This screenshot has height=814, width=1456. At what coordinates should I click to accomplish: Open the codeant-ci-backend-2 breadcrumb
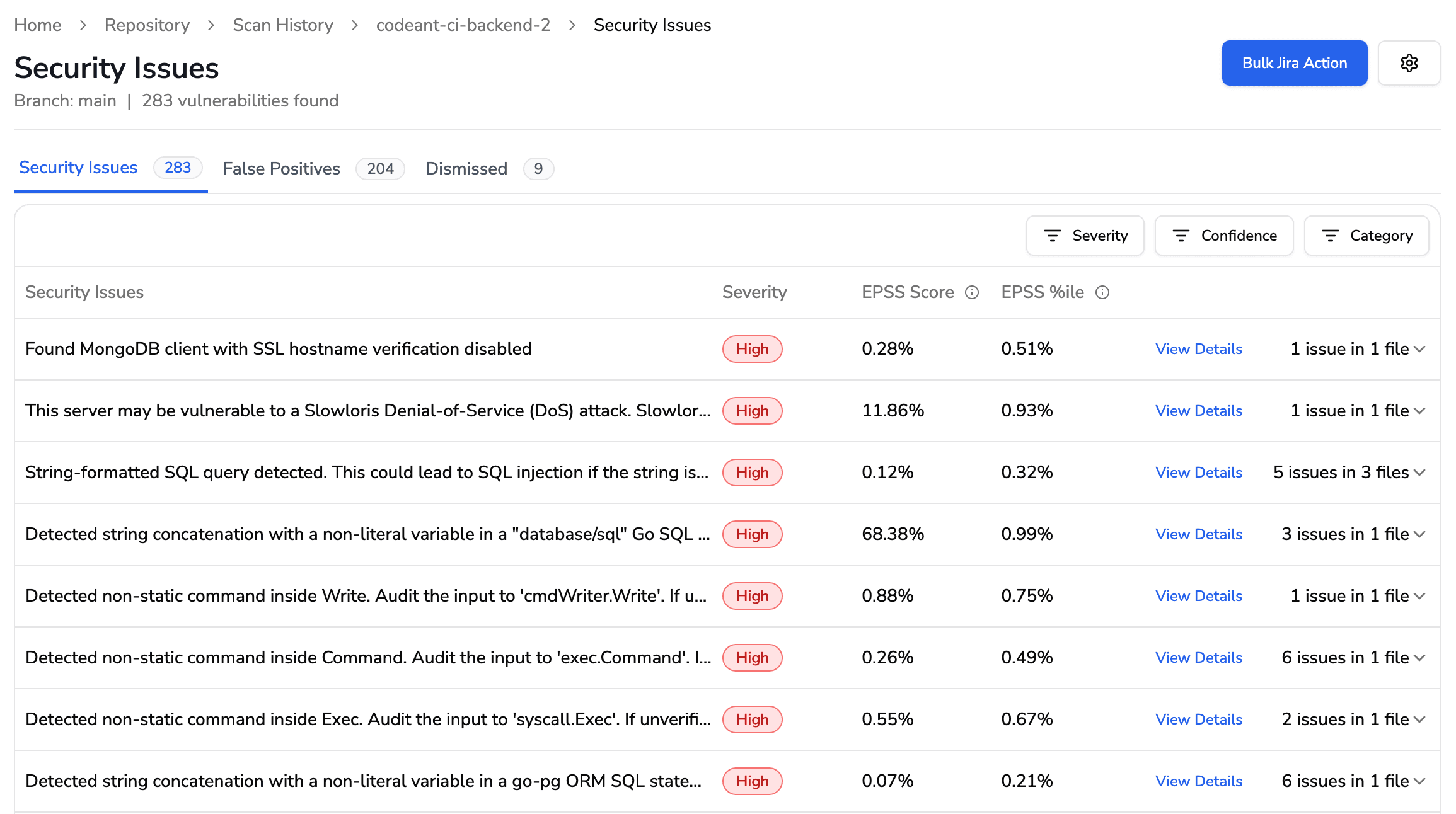click(463, 25)
